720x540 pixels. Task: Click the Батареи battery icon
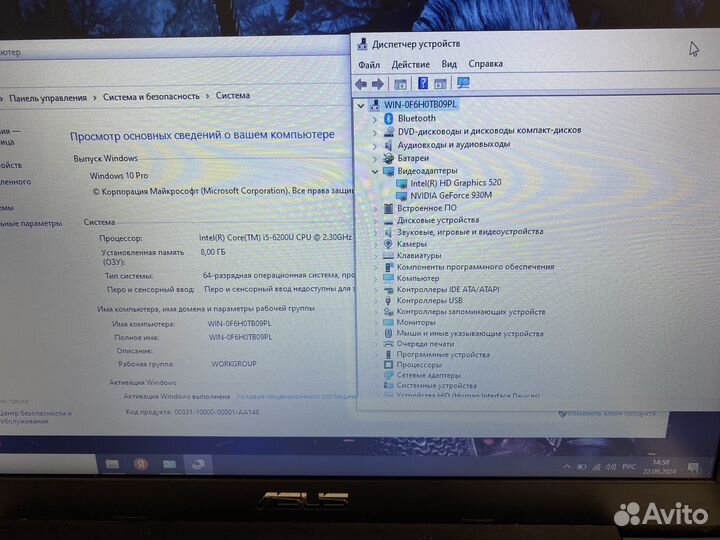click(388, 158)
